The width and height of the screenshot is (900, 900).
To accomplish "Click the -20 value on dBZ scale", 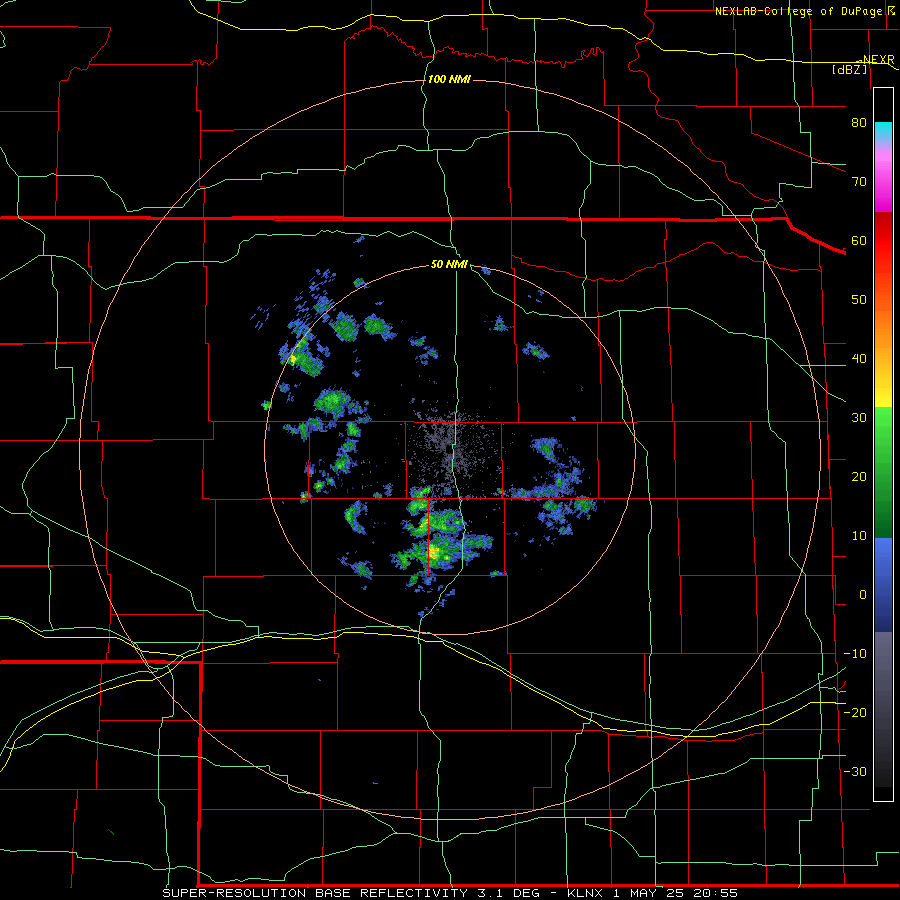I will [x=855, y=712].
